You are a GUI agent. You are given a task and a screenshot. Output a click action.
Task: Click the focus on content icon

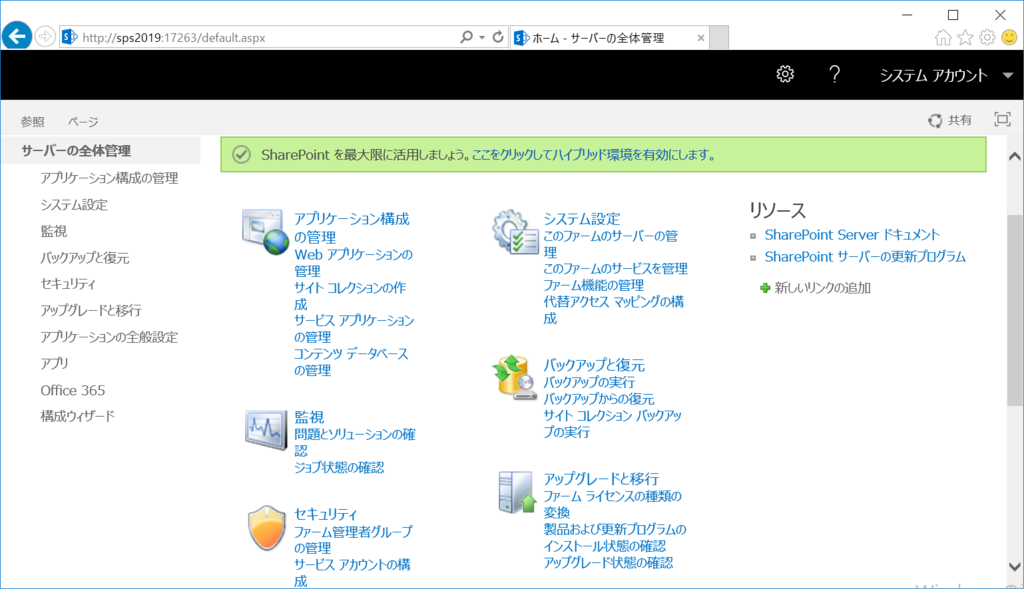(1002, 119)
